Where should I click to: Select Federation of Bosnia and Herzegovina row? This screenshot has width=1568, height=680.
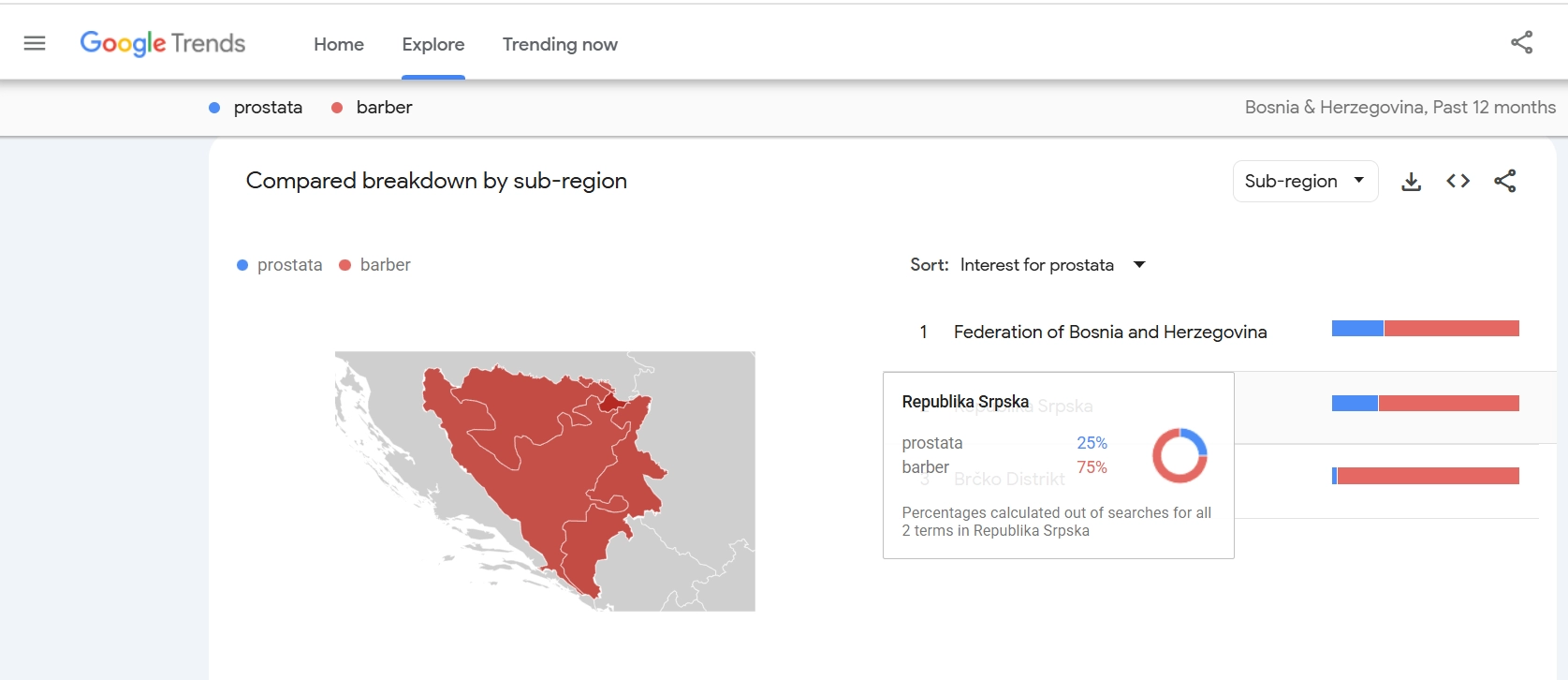[x=1109, y=332]
